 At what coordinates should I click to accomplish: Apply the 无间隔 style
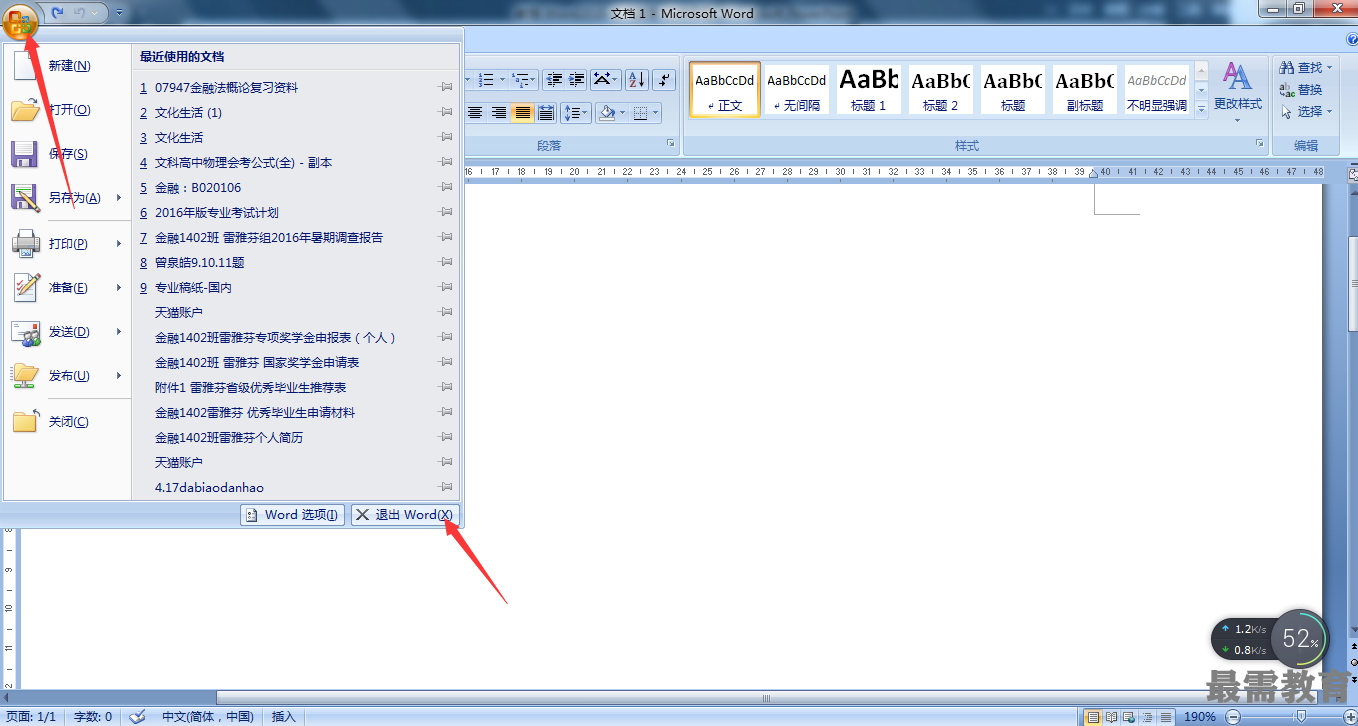point(797,88)
